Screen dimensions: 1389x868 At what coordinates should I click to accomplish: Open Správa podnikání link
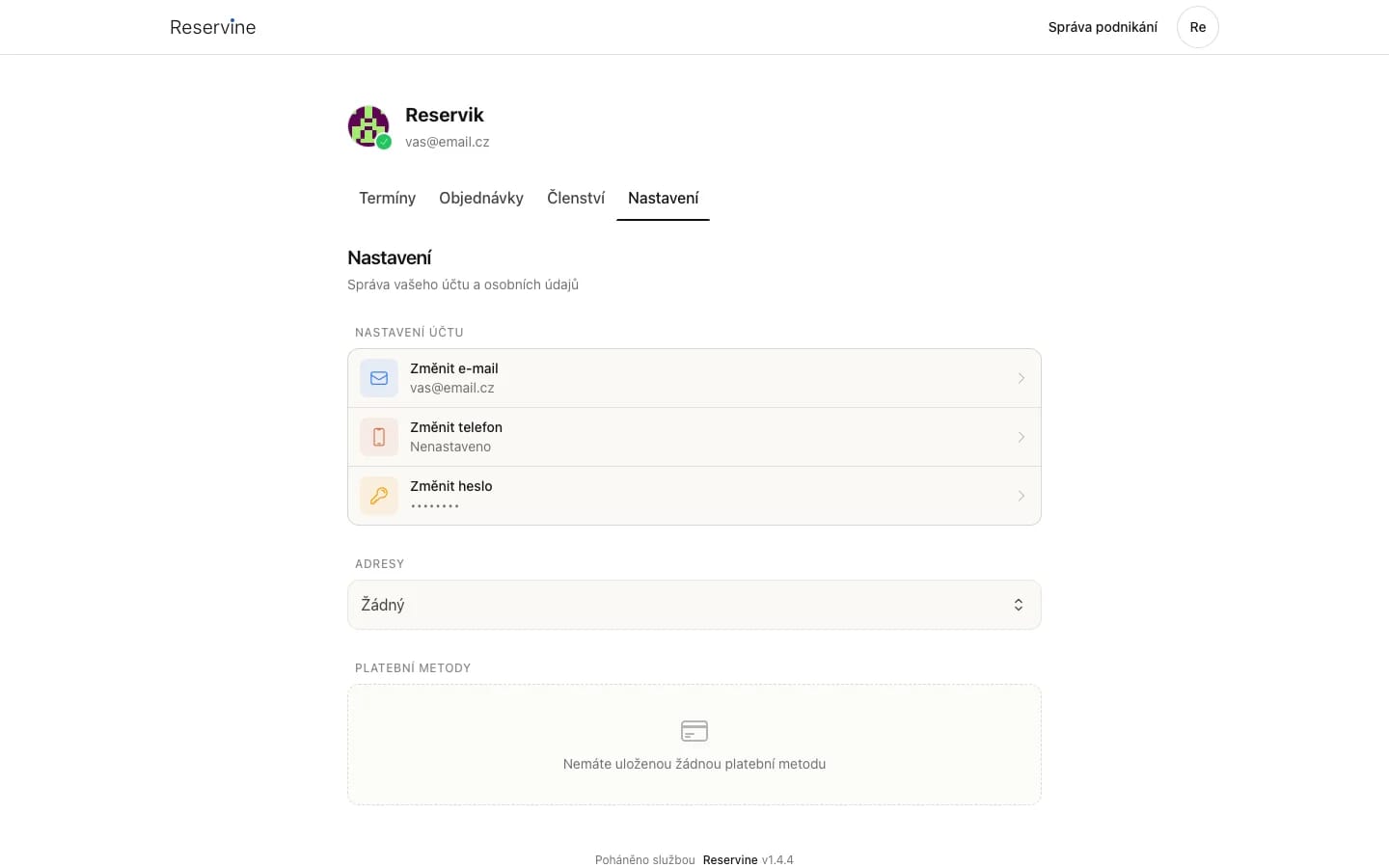tap(1103, 27)
